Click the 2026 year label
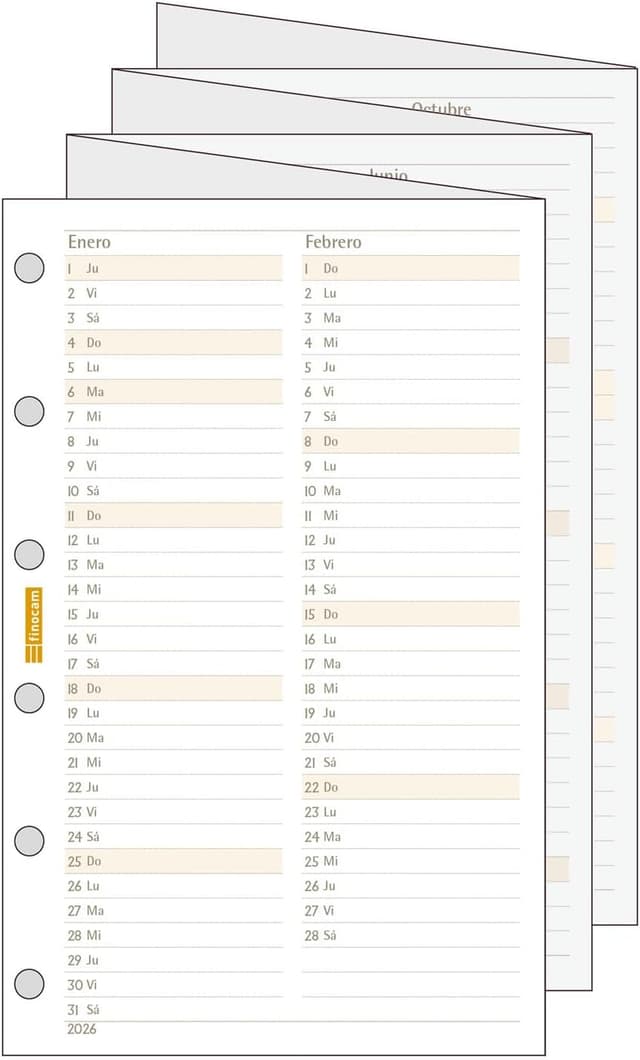640x1060 pixels. point(82,1028)
